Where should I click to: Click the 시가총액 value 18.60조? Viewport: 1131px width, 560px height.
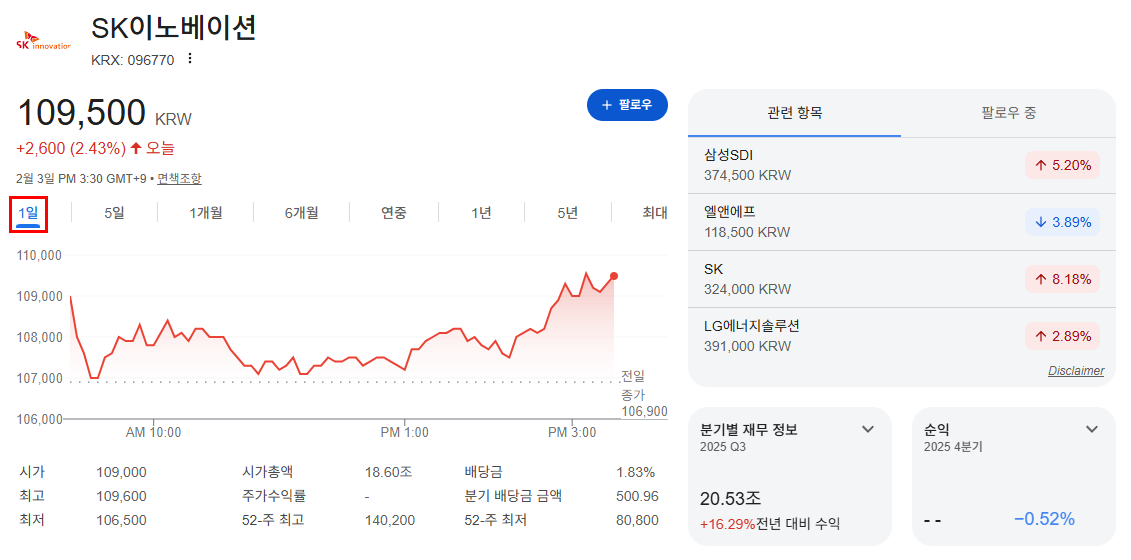388,473
